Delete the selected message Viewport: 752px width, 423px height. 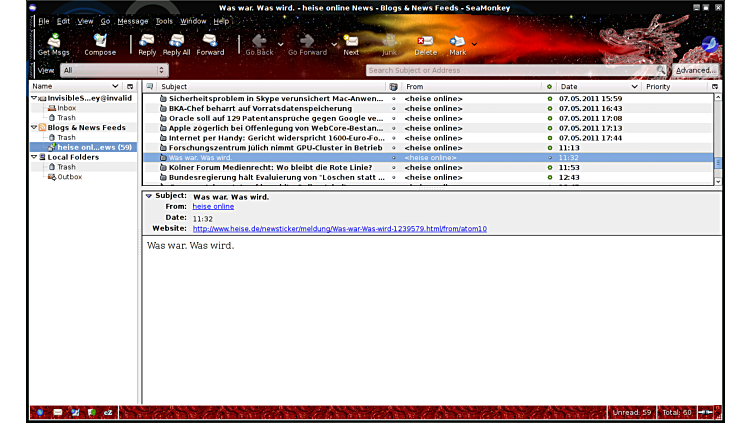point(425,44)
